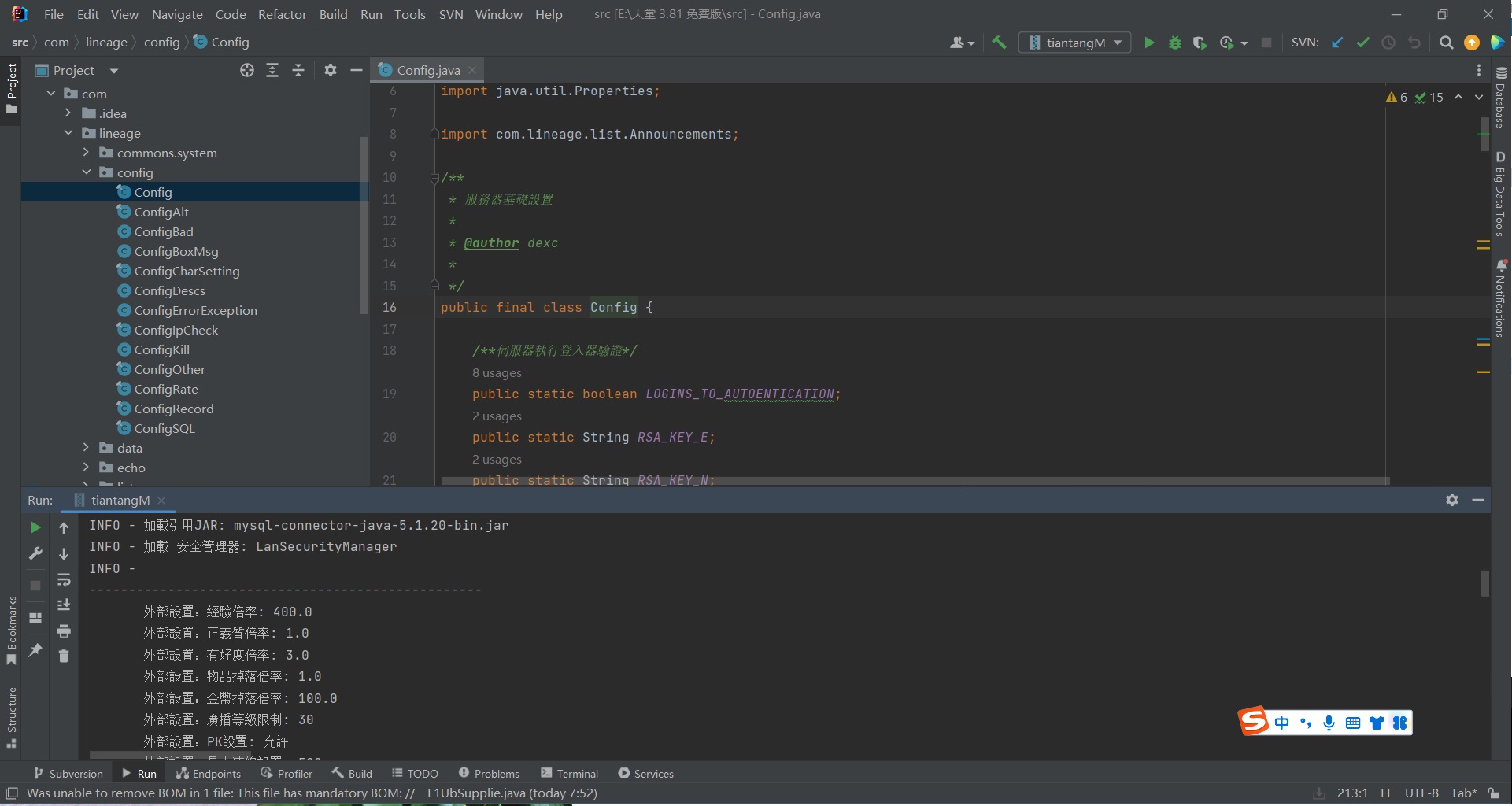Viewport: 1512px width, 806px height.
Task: Collapse all nodes in the Project tree
Action: [298, 70]
